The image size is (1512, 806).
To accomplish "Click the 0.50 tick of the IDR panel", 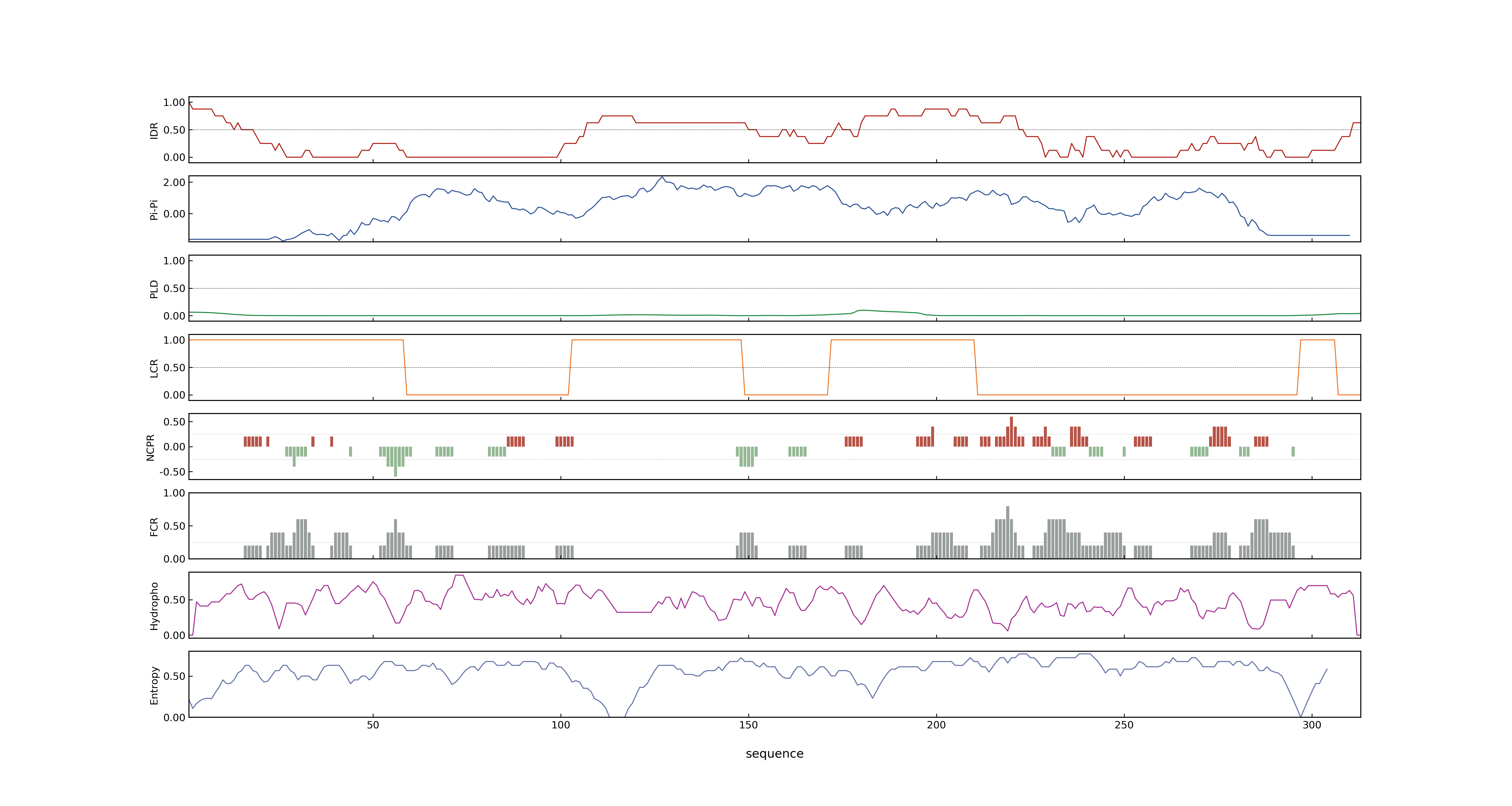I will [174, 130].
